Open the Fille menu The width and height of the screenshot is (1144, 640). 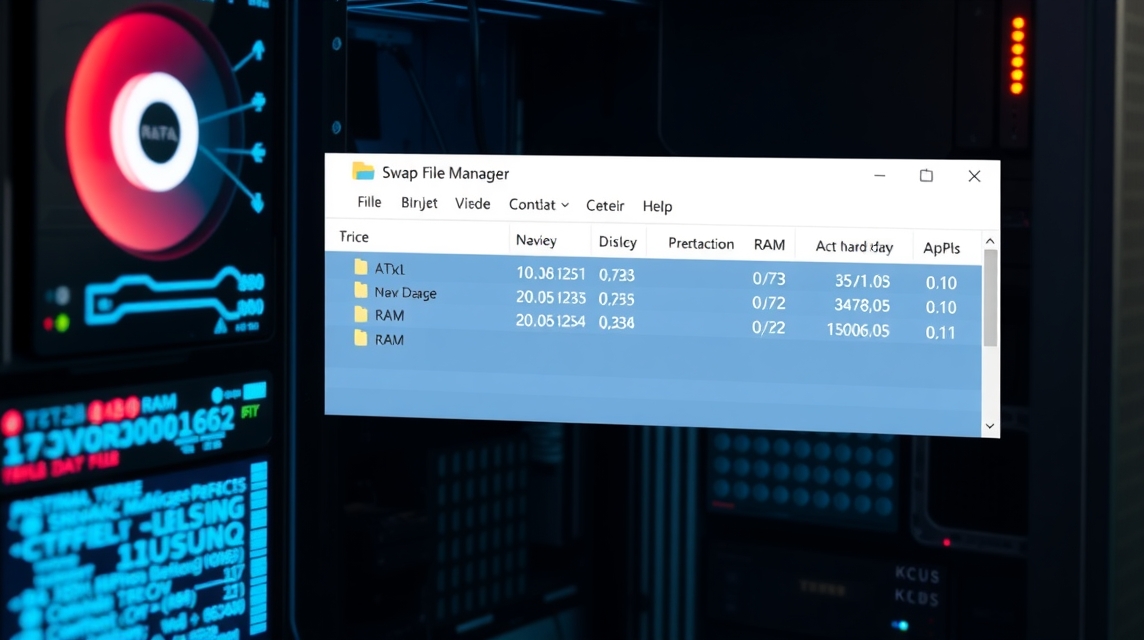pyautogui.click(x=369, y=202)
